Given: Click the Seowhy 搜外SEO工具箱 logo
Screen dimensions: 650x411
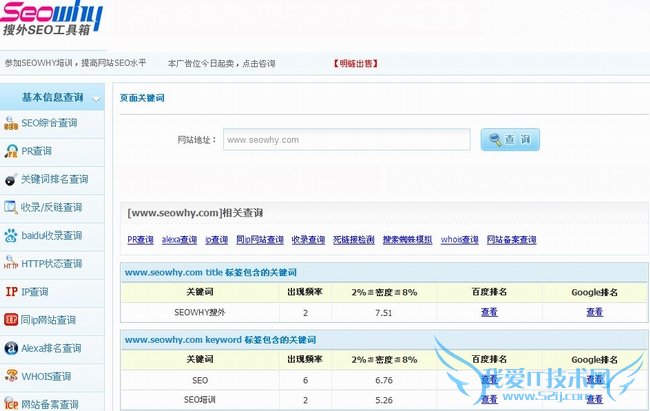Looking at the screenshot, I should click(51, 19).
